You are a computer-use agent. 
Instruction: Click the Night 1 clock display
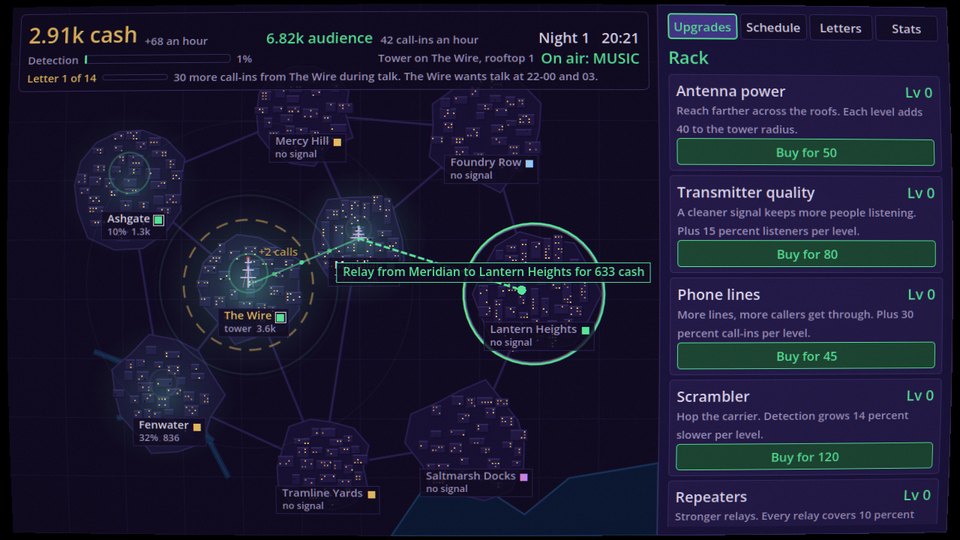(588, 38)
